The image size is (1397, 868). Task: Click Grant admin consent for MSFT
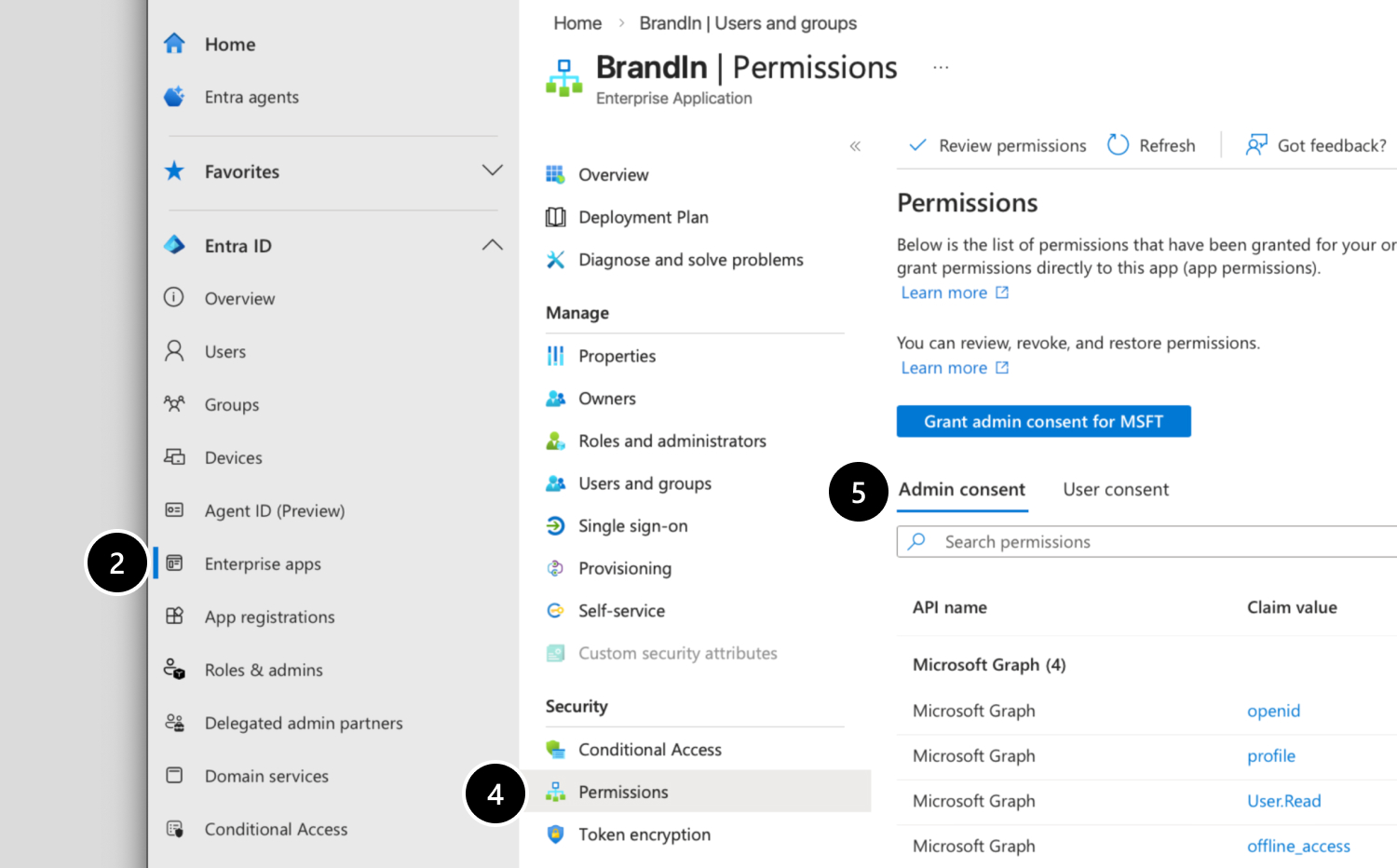click(1043, 421)
